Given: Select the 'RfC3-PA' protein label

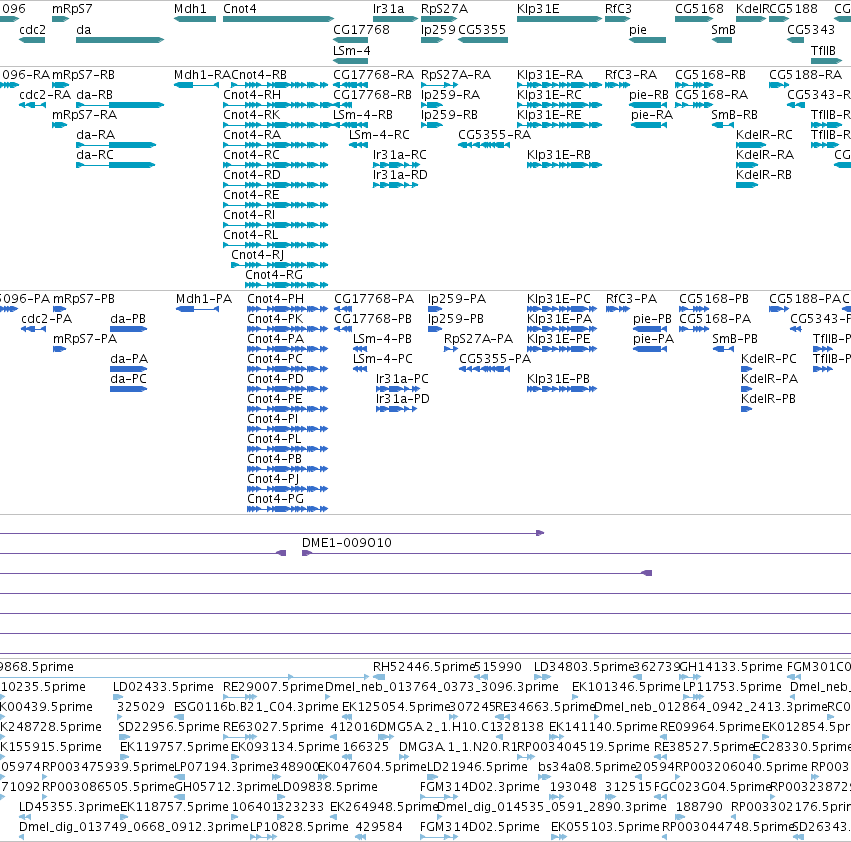Looking at the screenshot, I should click(x=631, y=299).
